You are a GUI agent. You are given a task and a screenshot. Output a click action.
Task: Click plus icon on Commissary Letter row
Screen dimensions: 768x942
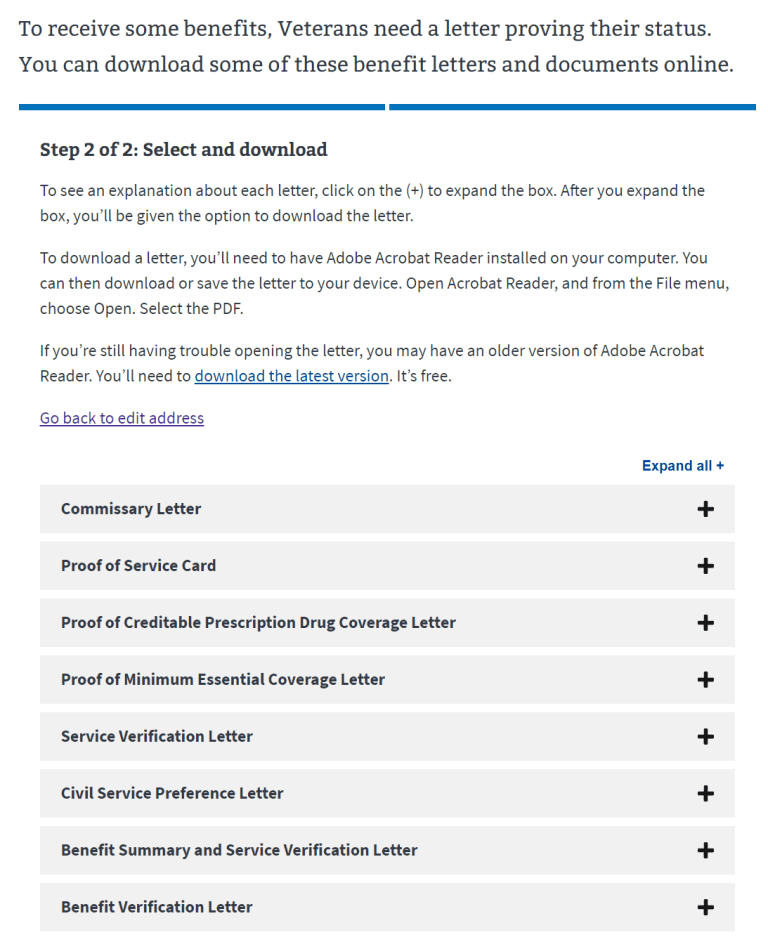click(706, 509)
